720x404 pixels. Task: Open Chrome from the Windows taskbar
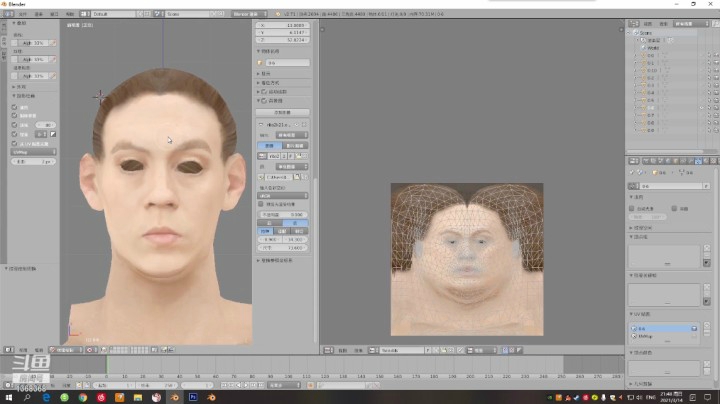[83, 397]
